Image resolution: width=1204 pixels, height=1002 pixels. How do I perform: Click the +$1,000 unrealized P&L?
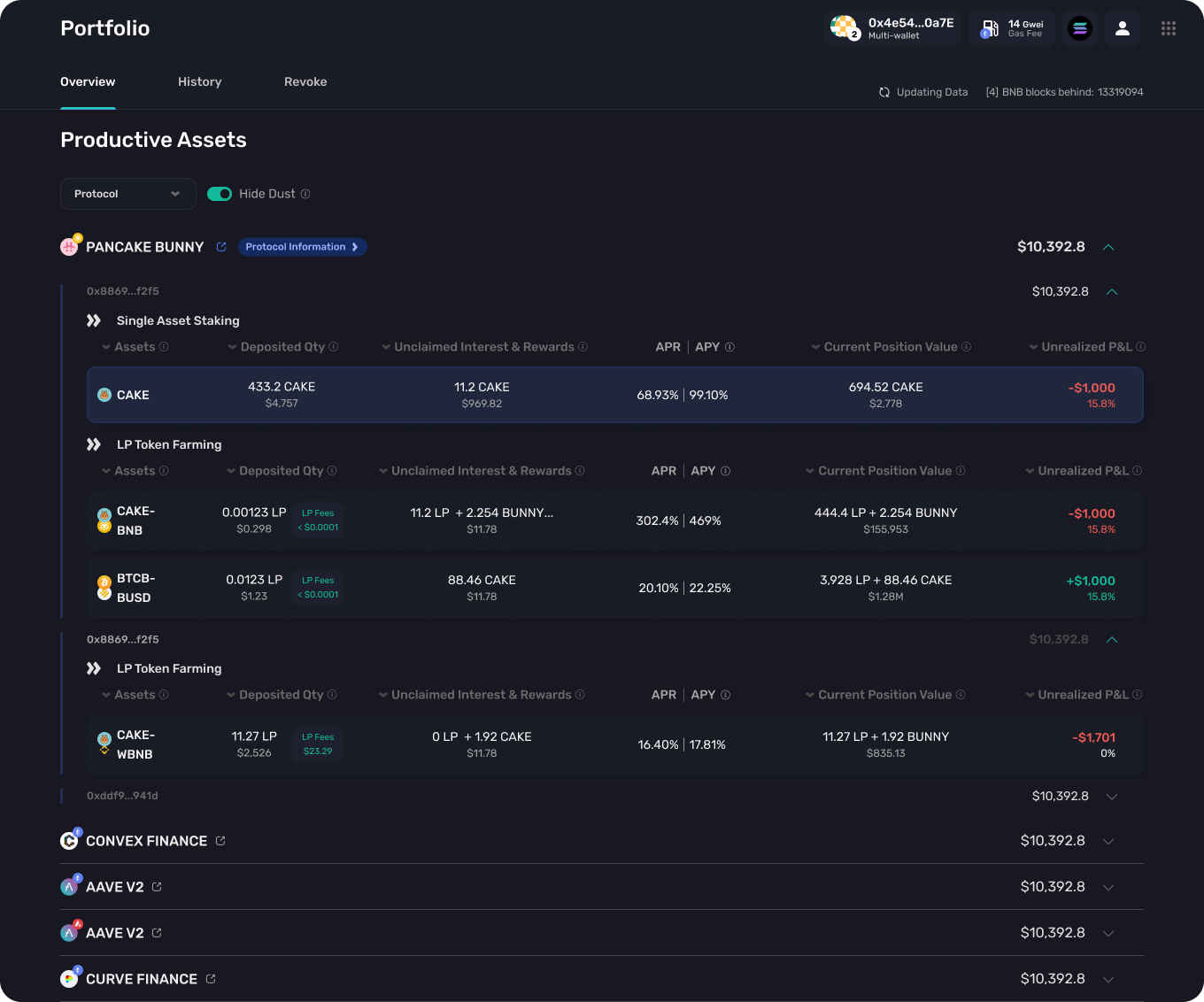coord(1091,581)
